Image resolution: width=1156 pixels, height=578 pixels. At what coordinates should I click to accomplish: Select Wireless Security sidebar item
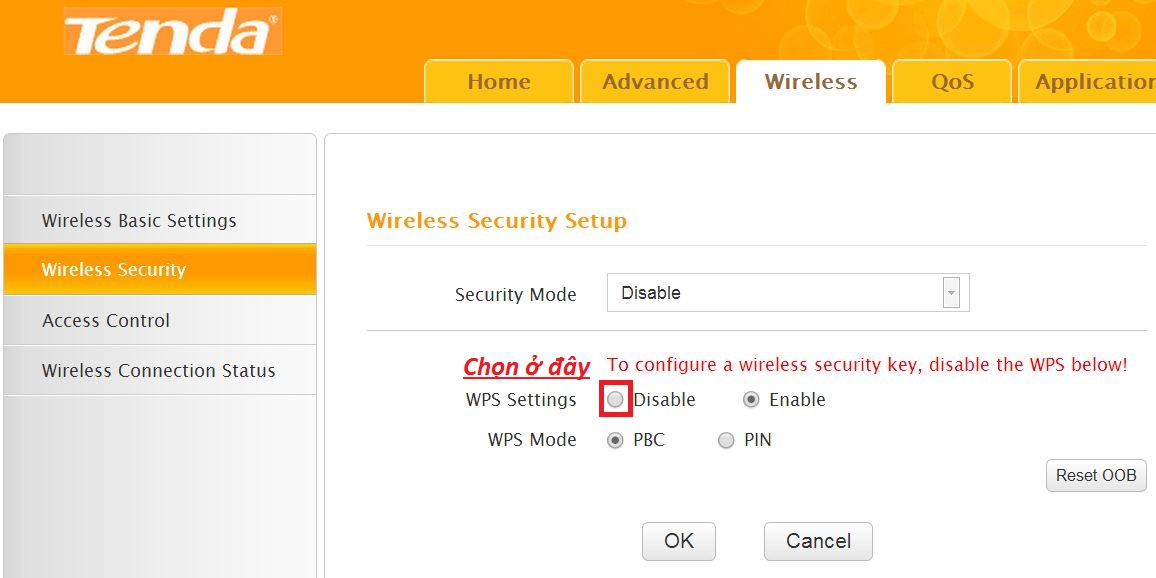tap(160, 270)
